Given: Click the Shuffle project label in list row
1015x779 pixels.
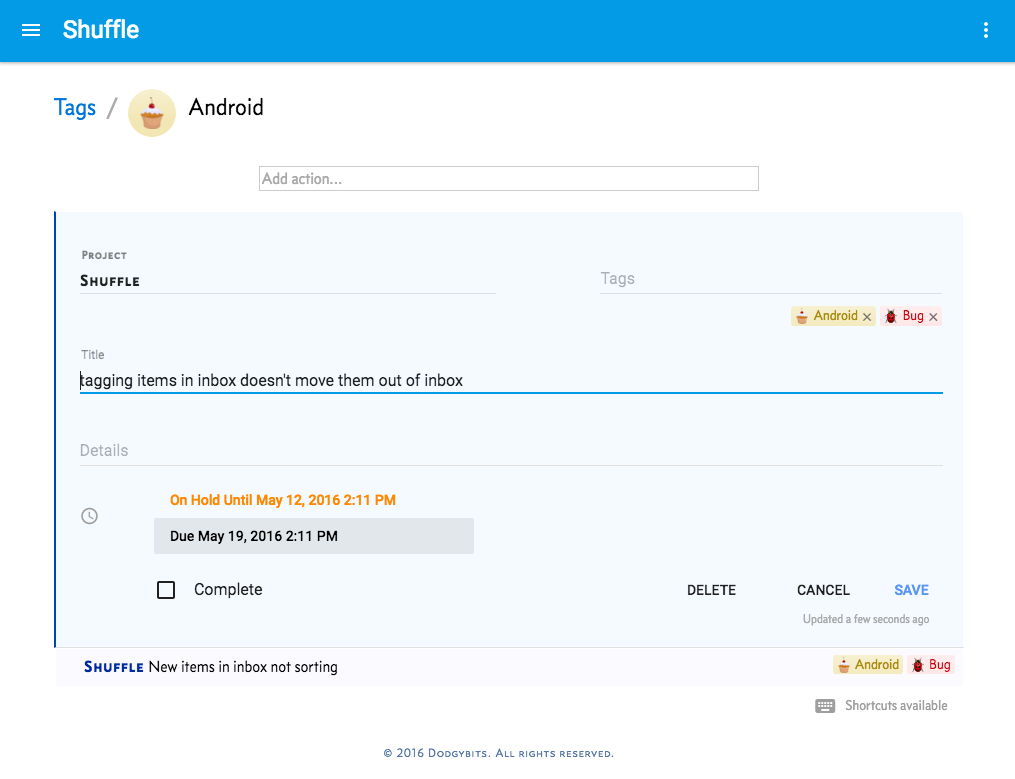Looking at the screenshot, I should pos(114,667).
